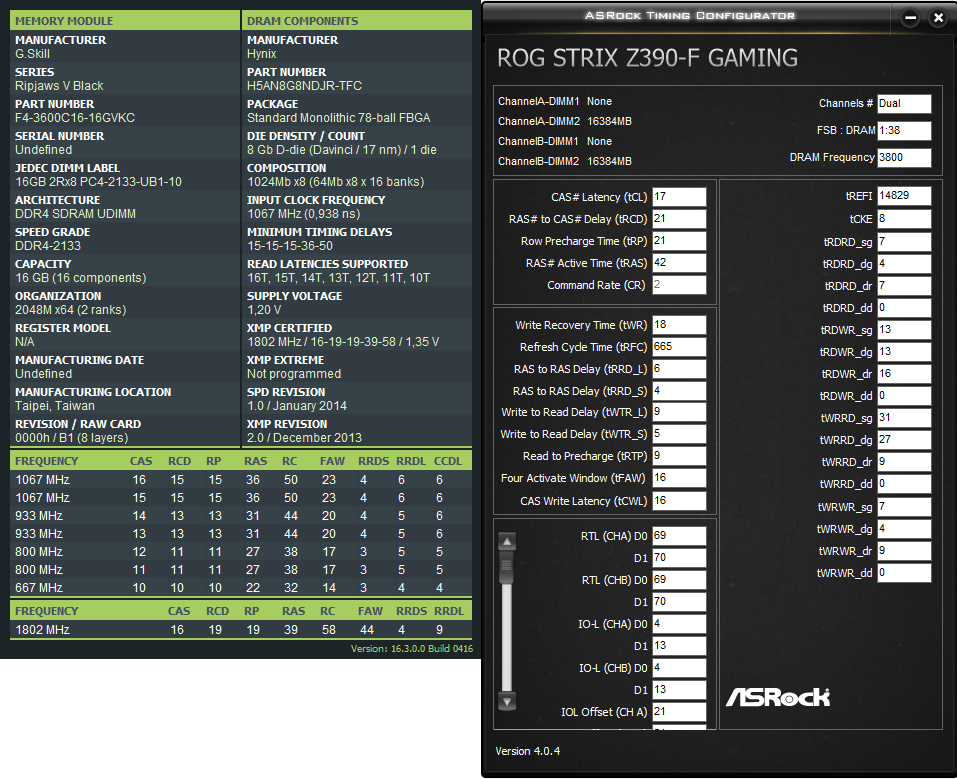This screenshot has width=957, height=779.
Task: Click the ChannelA-DIMM2 16384MB entry
Action: [x=565, y=121]
